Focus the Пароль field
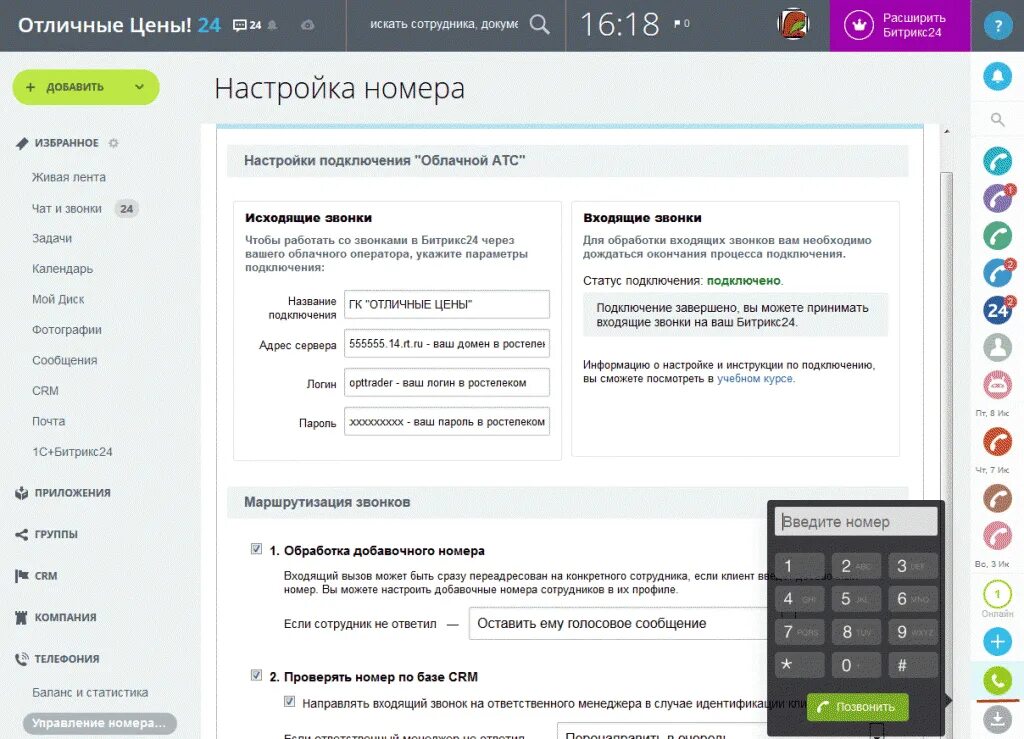The width and height of the screenshot is (1024, 739). (x=447, y=422)
